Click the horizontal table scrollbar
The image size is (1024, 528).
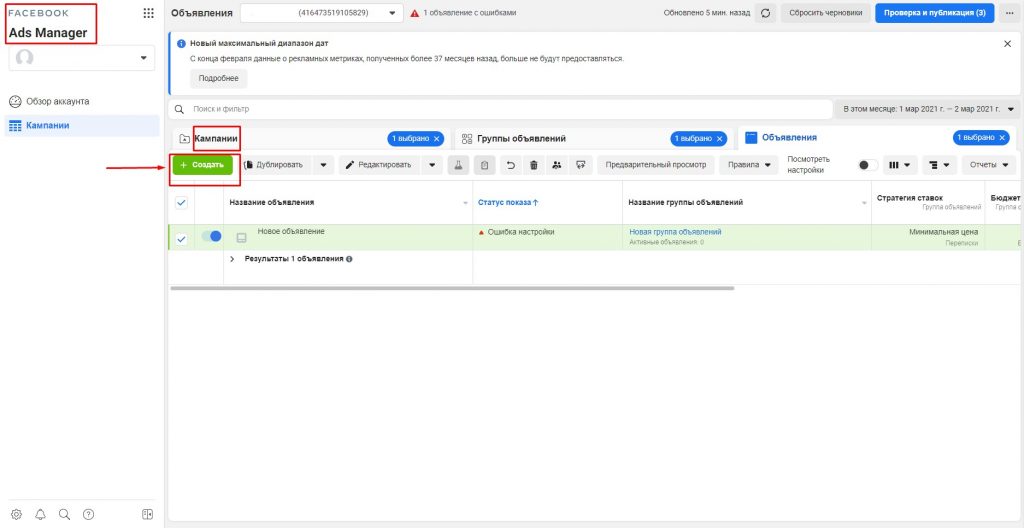pos(452,288)
